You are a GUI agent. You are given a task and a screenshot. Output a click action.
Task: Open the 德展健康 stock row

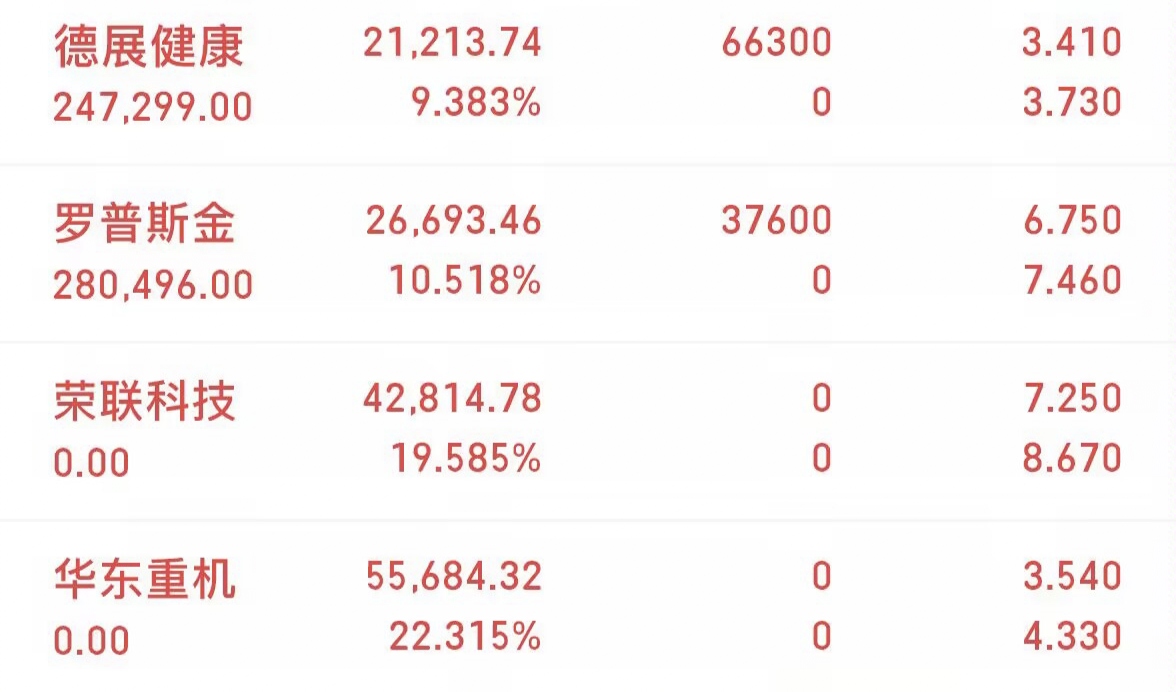[x=588, y=75]
